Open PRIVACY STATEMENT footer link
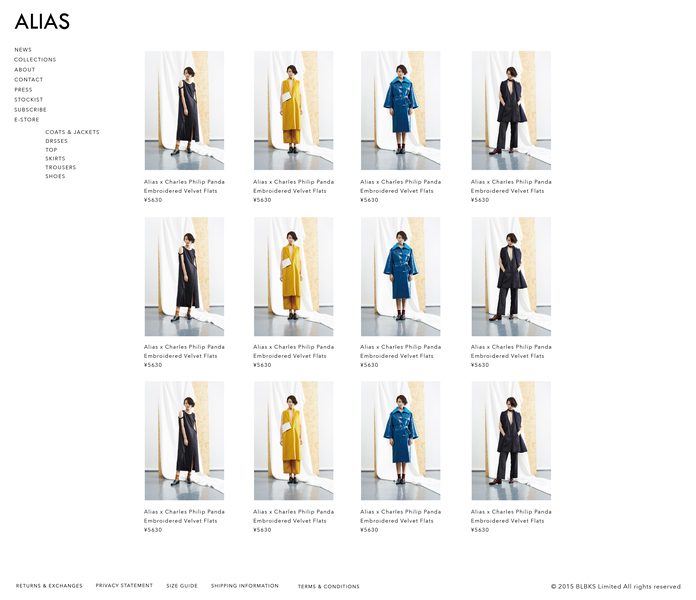 pos(124,586)
